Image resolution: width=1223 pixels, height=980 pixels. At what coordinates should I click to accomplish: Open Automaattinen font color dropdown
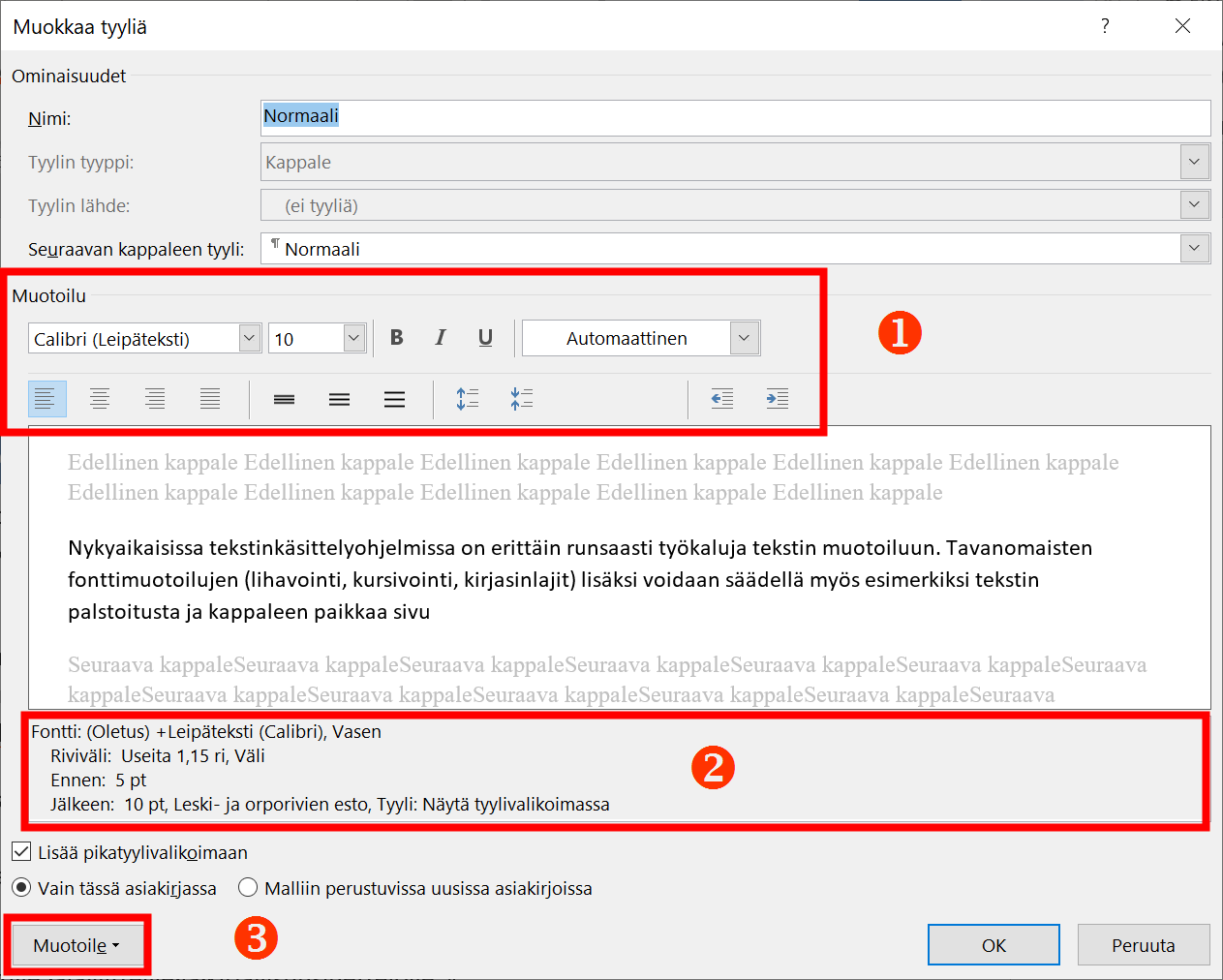tap(744, 338)
